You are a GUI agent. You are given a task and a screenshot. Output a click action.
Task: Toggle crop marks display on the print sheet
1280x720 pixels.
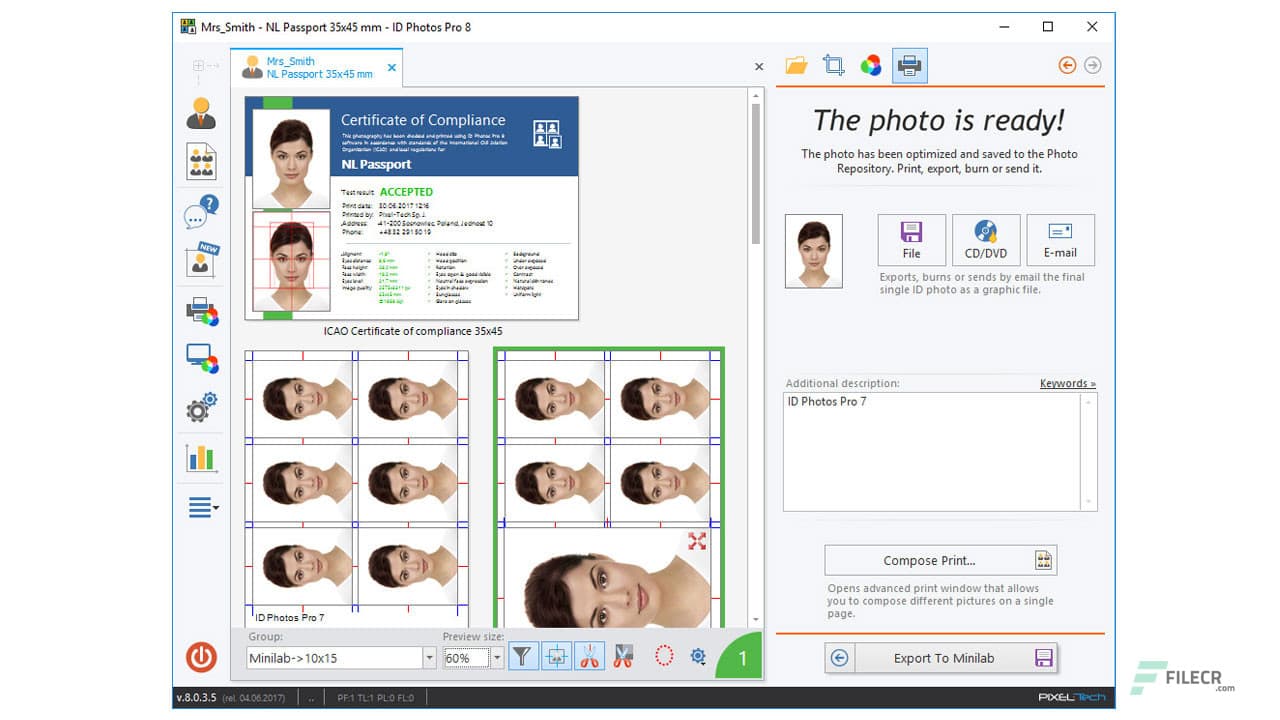click(556, 656)
